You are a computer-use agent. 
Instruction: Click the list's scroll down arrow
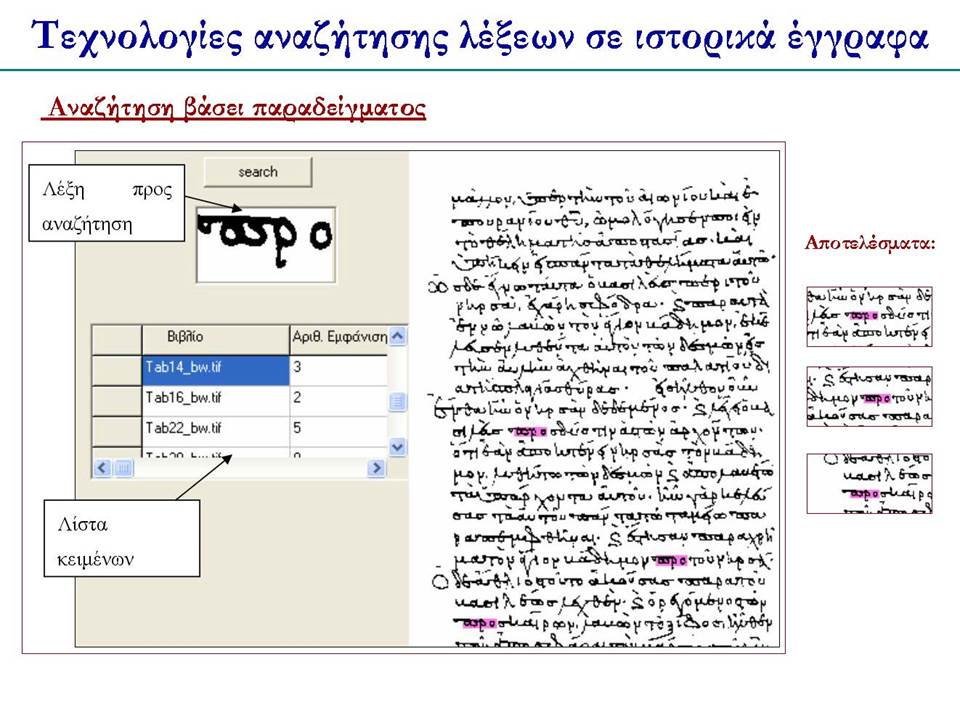click(x=397, y=448)
